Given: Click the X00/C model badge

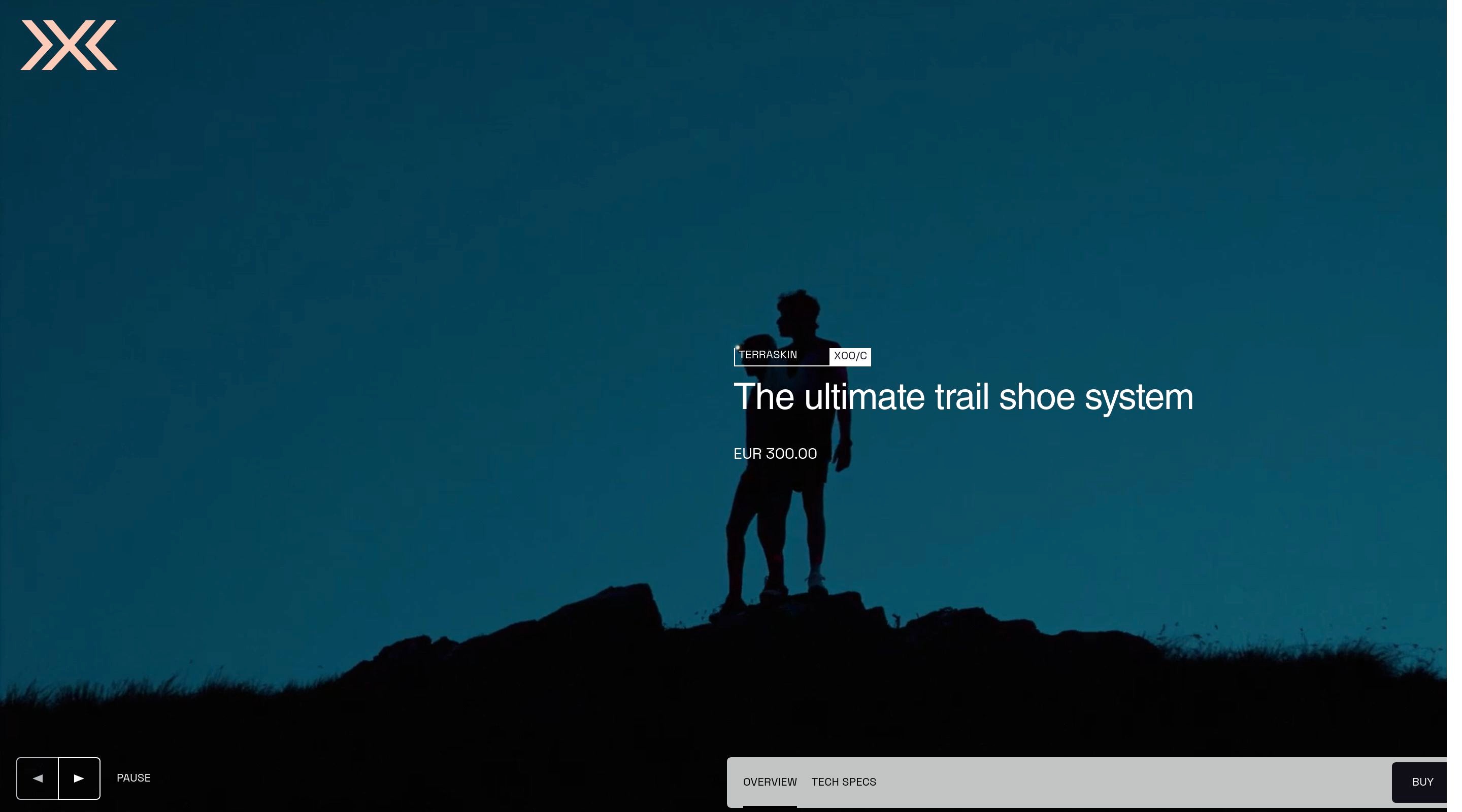Looking at the screenshot, I should (x=850, y=356).
